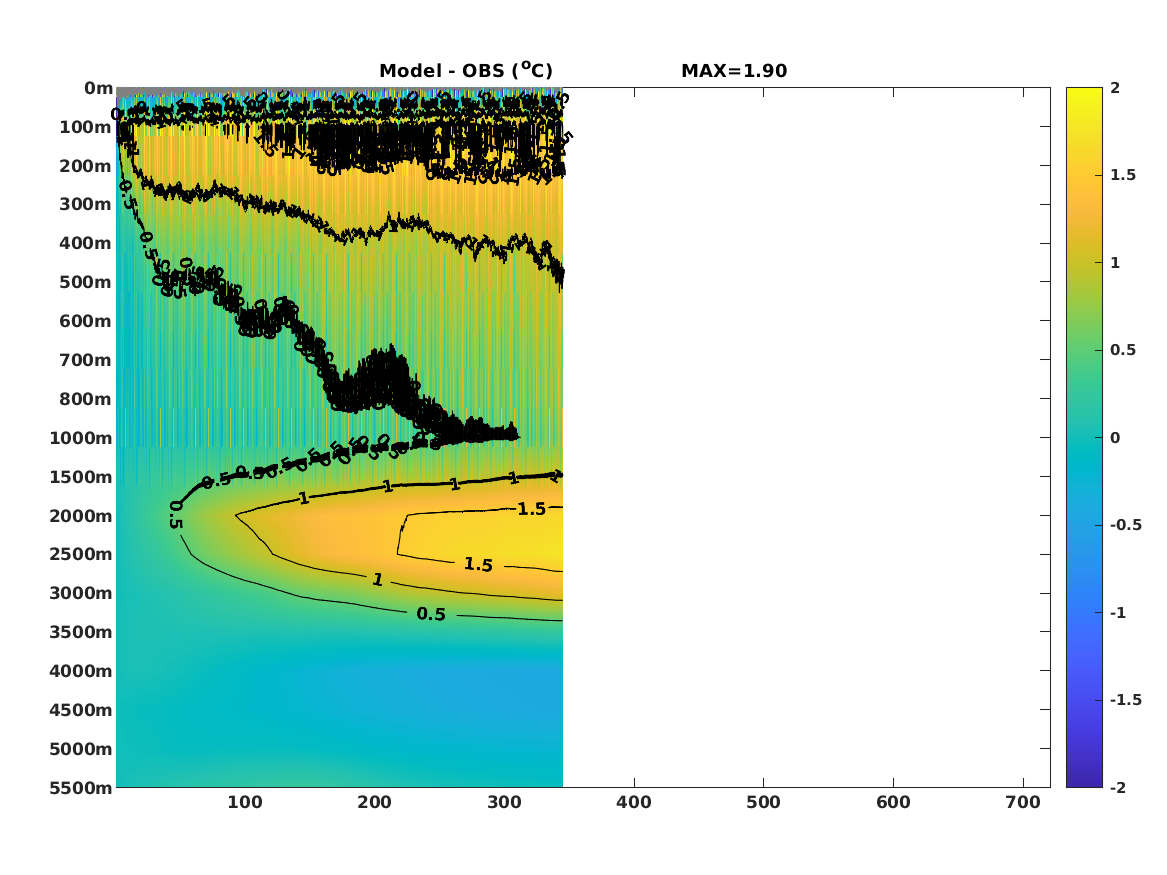Image resolution: width=1167 pixels, height=875 pixels.
Task: Click the "5000m" depth axis label
Action: [x=81, y=749]
